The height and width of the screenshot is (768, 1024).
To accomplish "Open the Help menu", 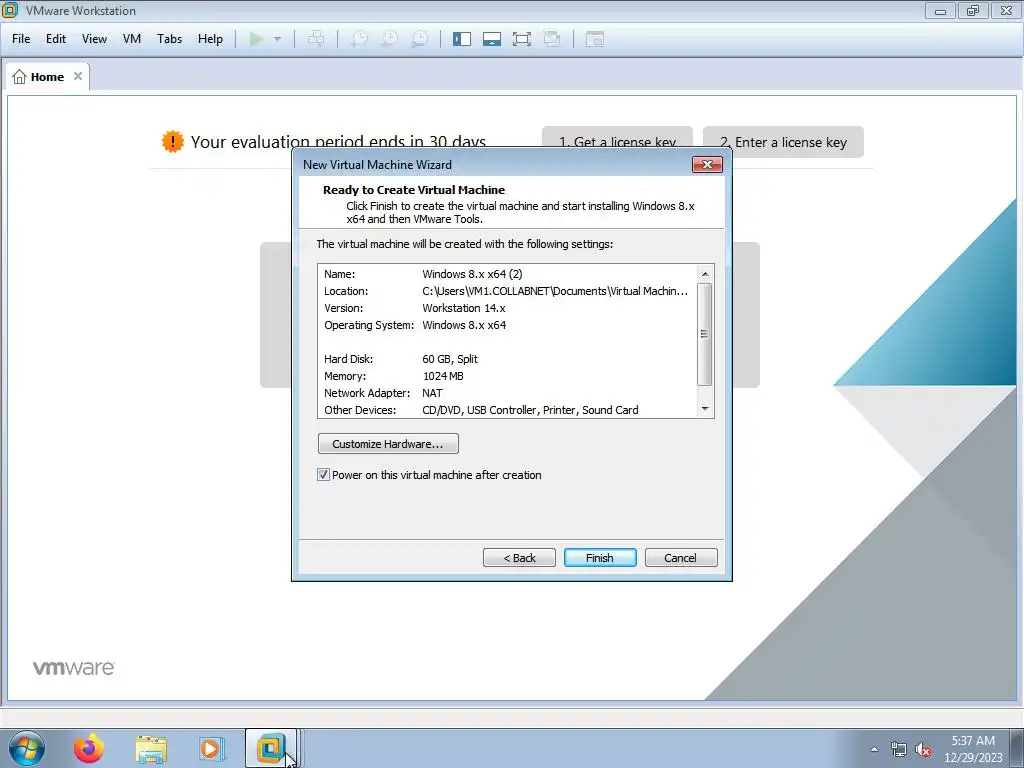I will point(210,39).
